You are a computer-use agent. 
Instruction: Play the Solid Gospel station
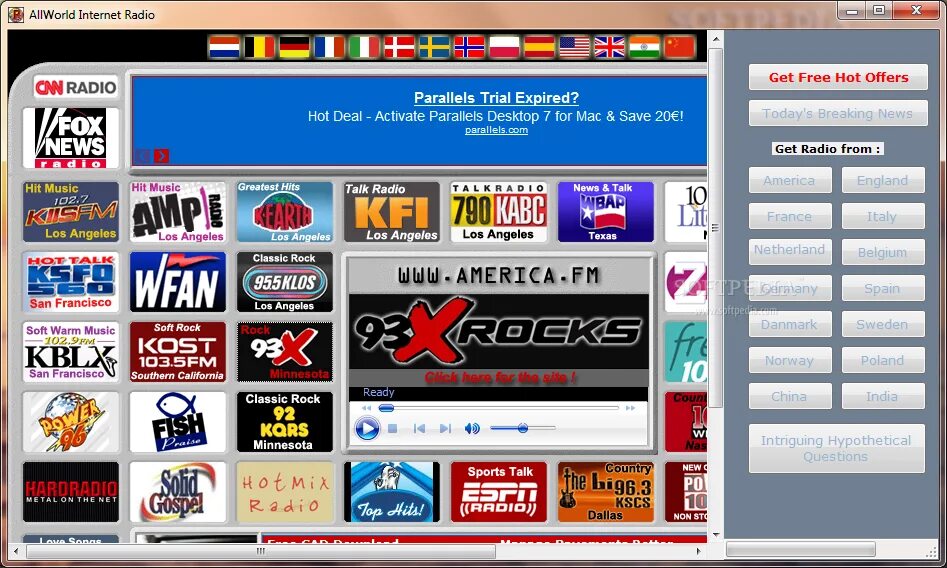(x=178, y=492)
